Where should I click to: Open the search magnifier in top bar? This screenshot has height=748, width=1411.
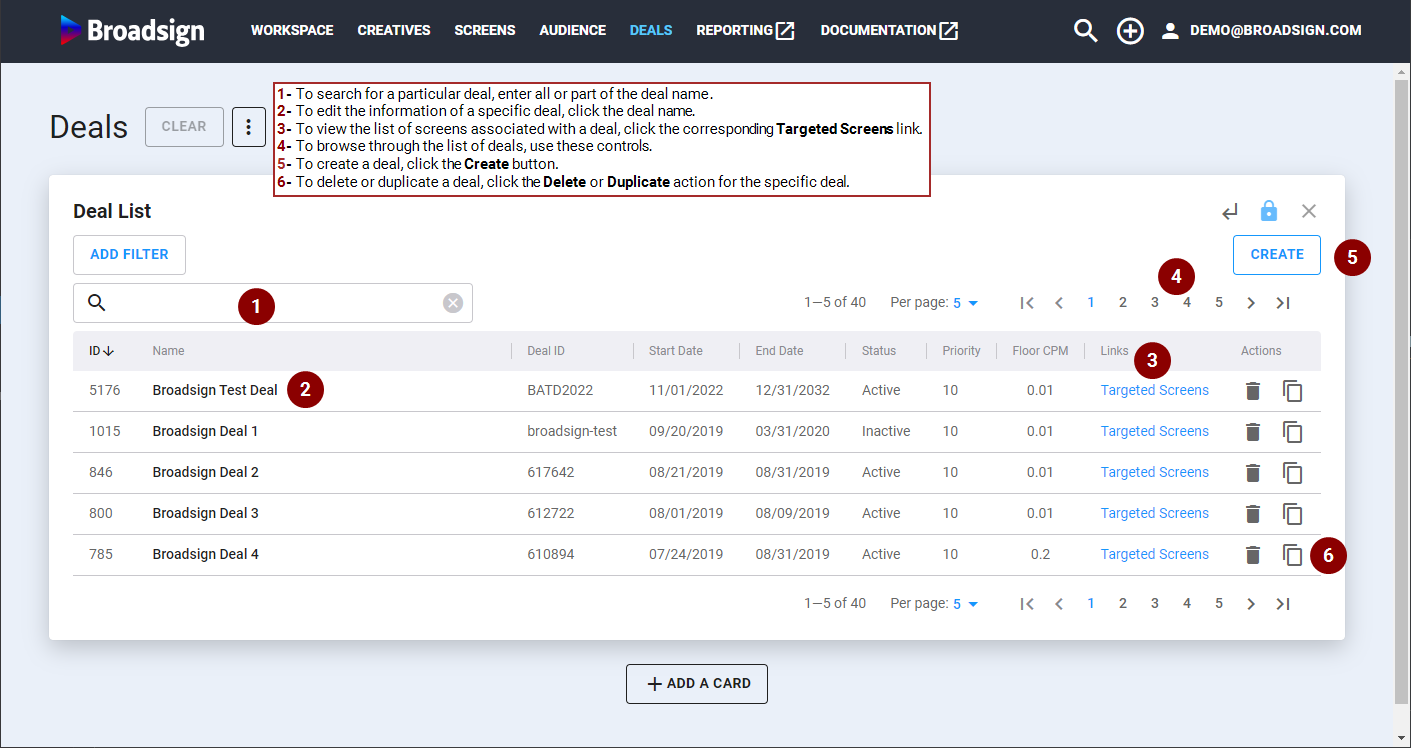click(x=1085, y=31)
